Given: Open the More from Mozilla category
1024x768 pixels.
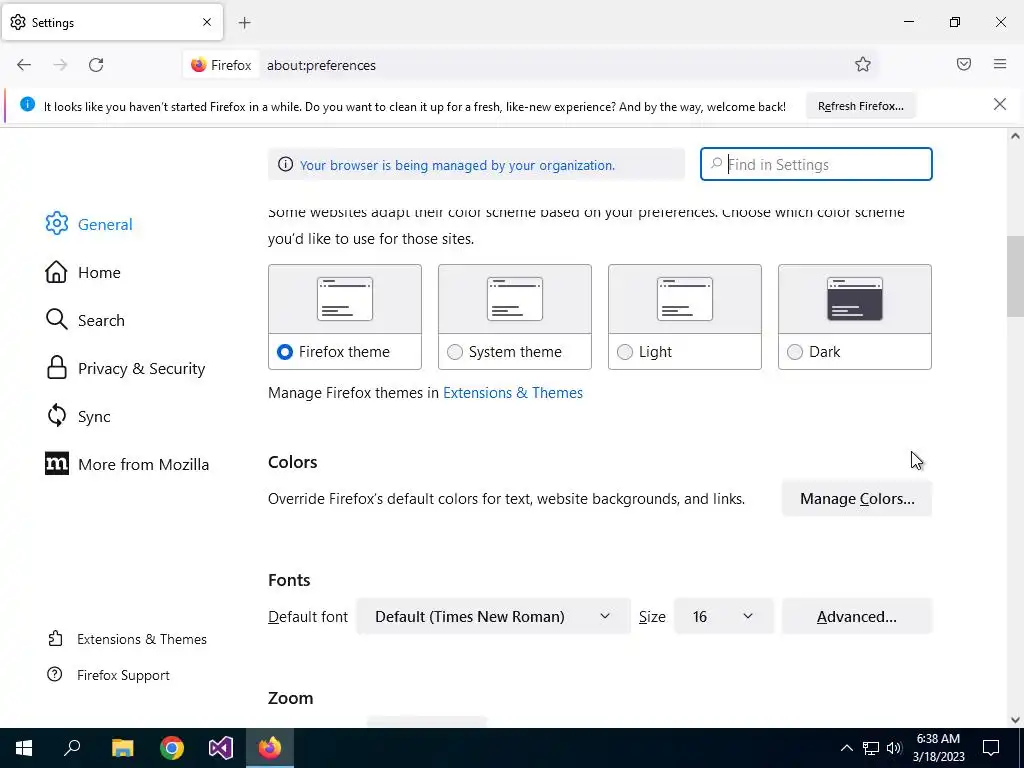Looking at the screenshot, I should pyautogui.click(x=143, y=464).
